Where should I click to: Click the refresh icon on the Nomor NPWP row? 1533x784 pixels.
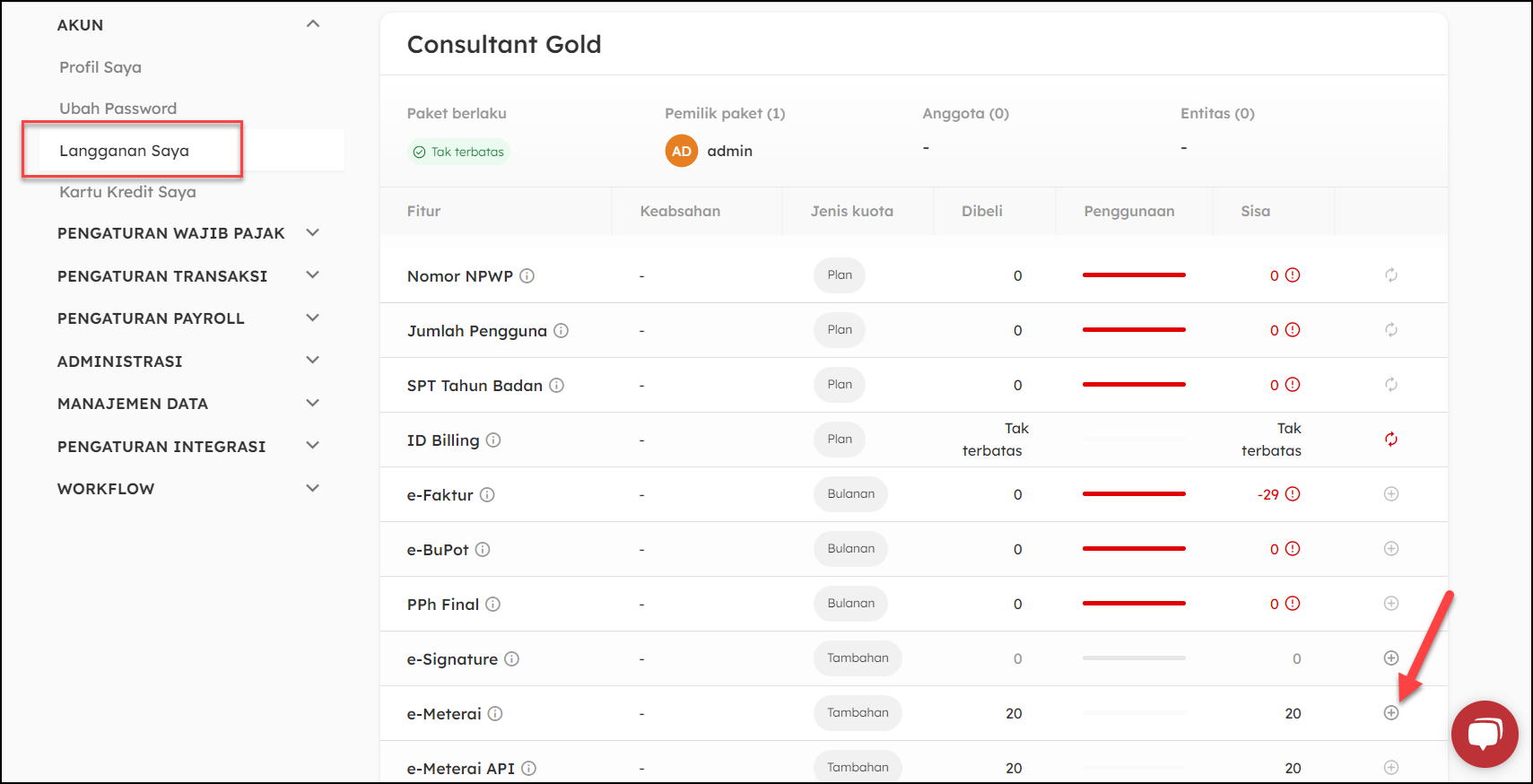tap(1390, 275)
